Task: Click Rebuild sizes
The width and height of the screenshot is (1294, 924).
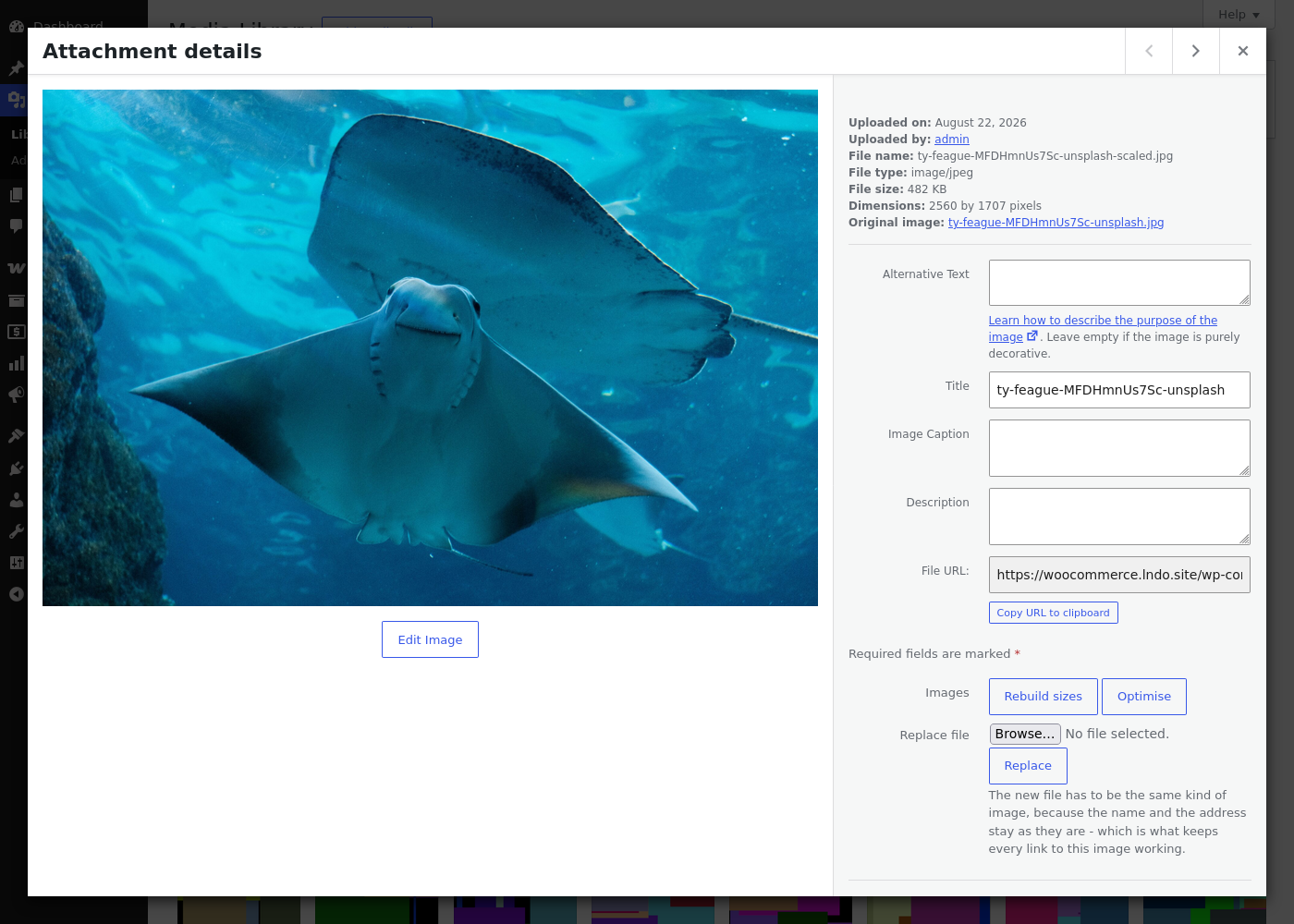Action: pyautogui.click(x=1043, y=697)
